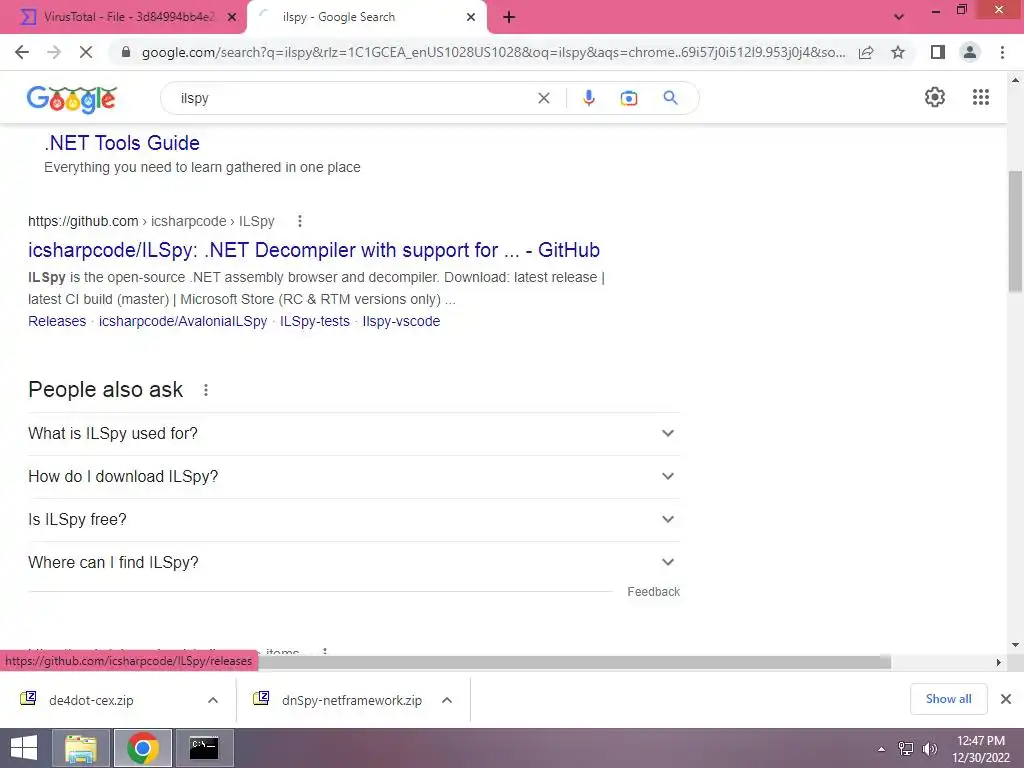Click the horizontal scrollbar right arrow
This screenshot has height=768, width=1024.
point(998,662)
